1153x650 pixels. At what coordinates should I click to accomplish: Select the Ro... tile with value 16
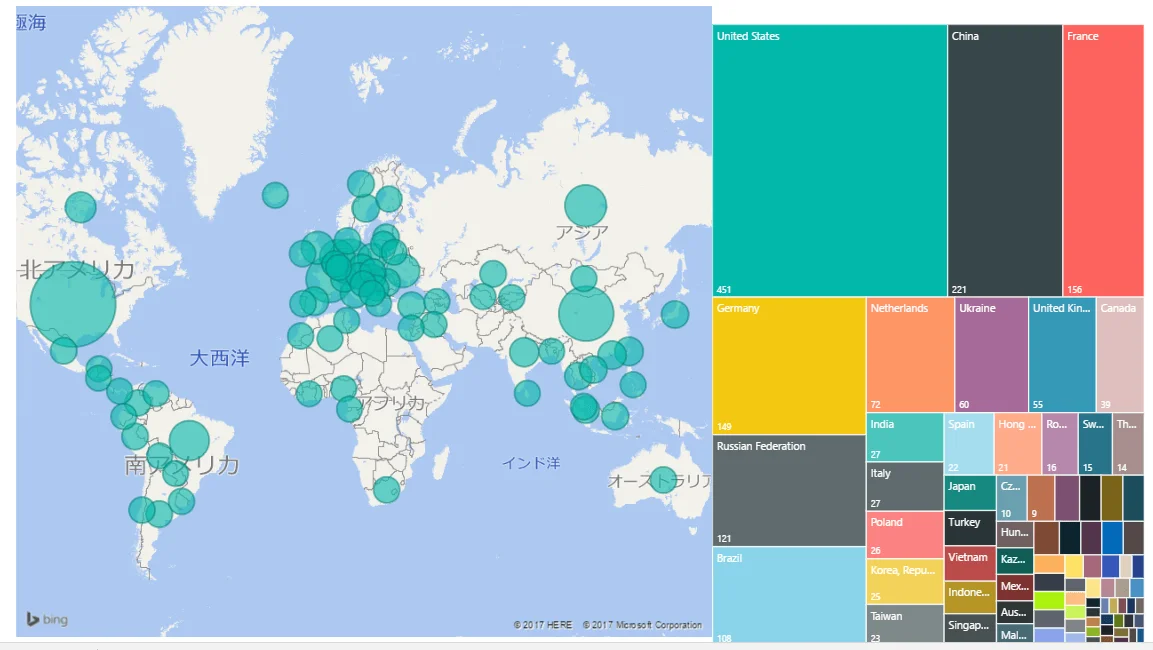pos(1060,443)
